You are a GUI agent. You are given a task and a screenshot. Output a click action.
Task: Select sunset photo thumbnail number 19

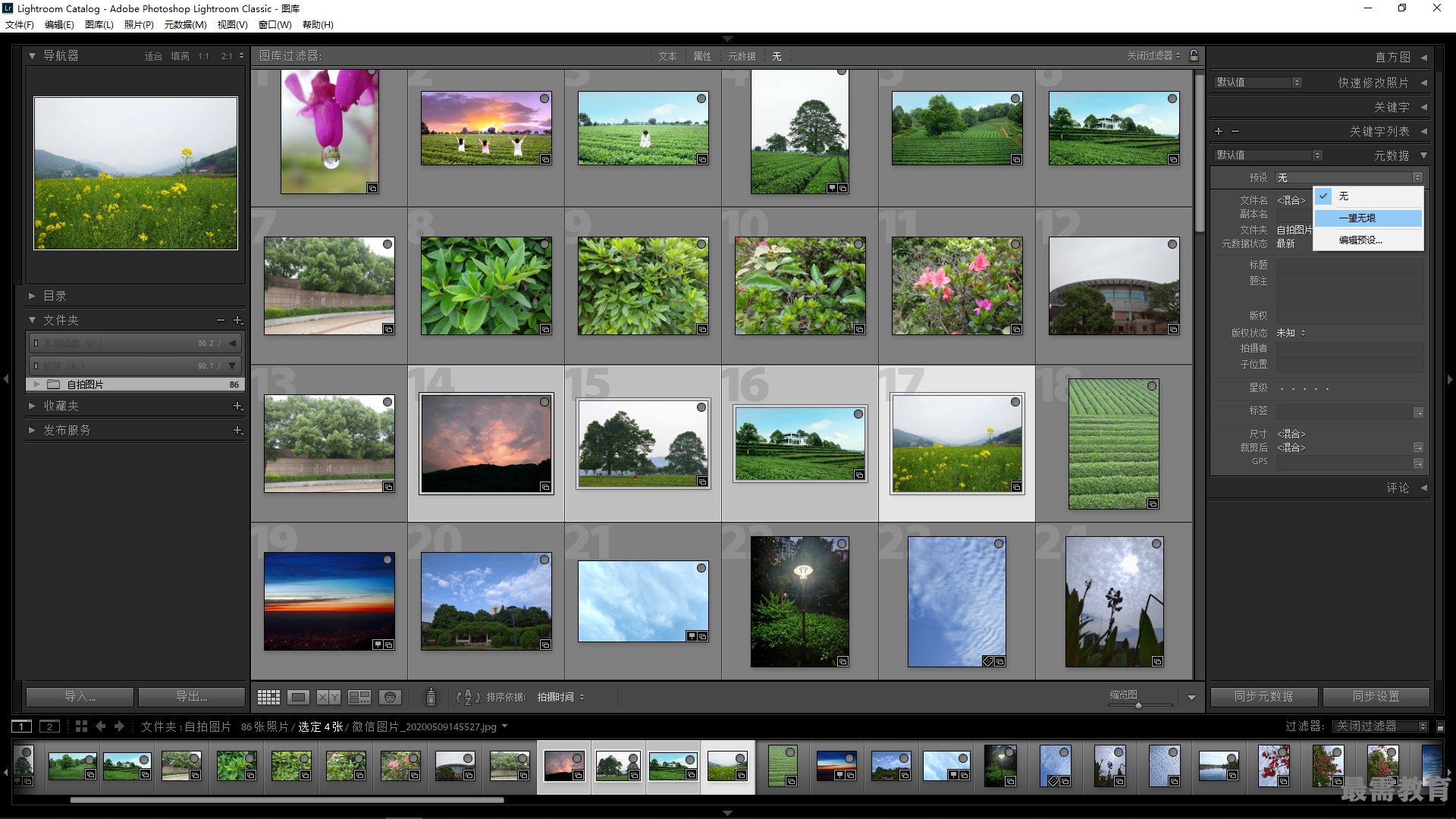(x=329, y=601)
